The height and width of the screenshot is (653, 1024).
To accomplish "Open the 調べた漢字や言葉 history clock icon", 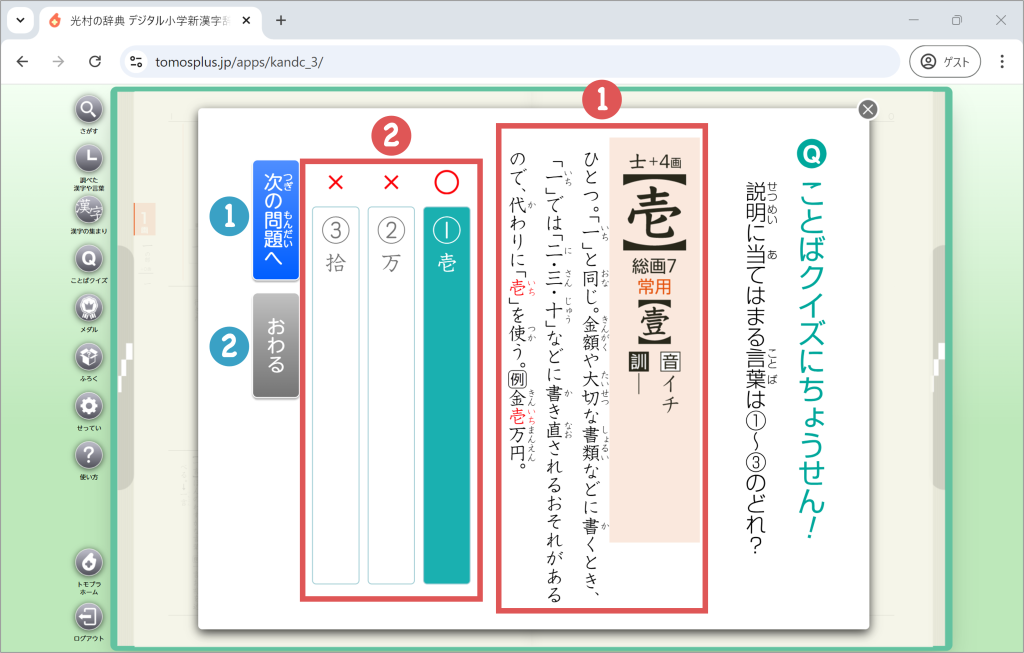I will 89,158.
